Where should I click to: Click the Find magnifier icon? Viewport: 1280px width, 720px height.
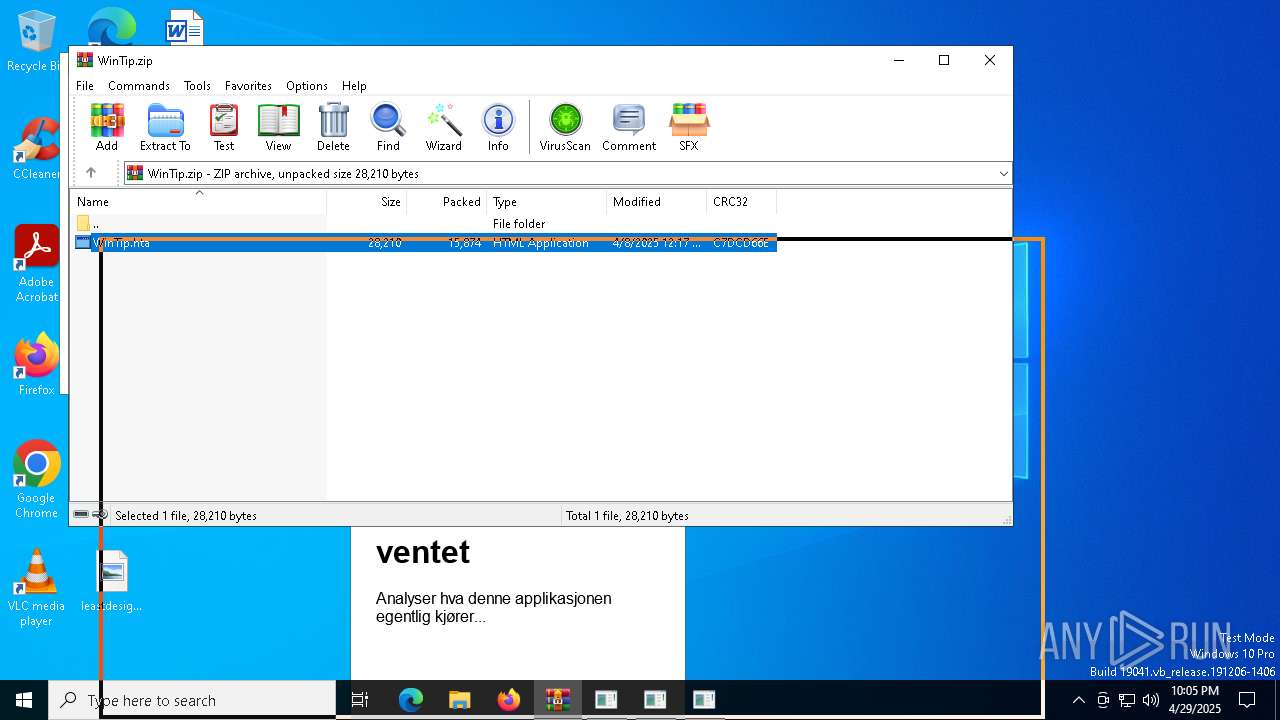point(388,127)
